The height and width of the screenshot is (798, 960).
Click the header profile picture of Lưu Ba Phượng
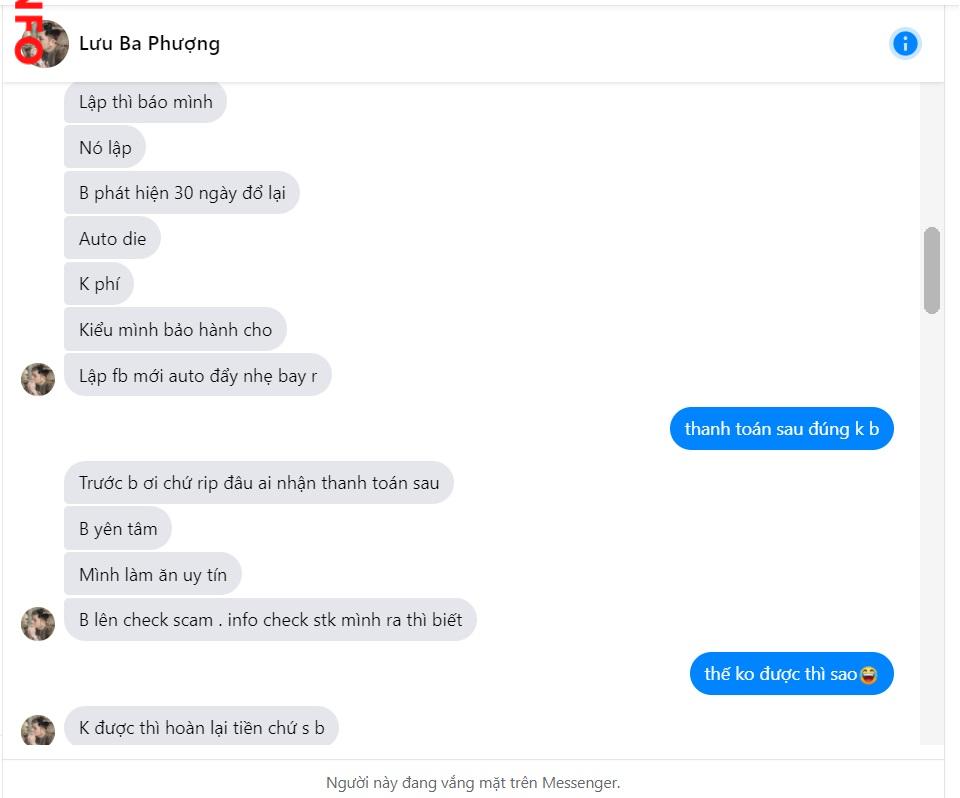coord(43,44)
